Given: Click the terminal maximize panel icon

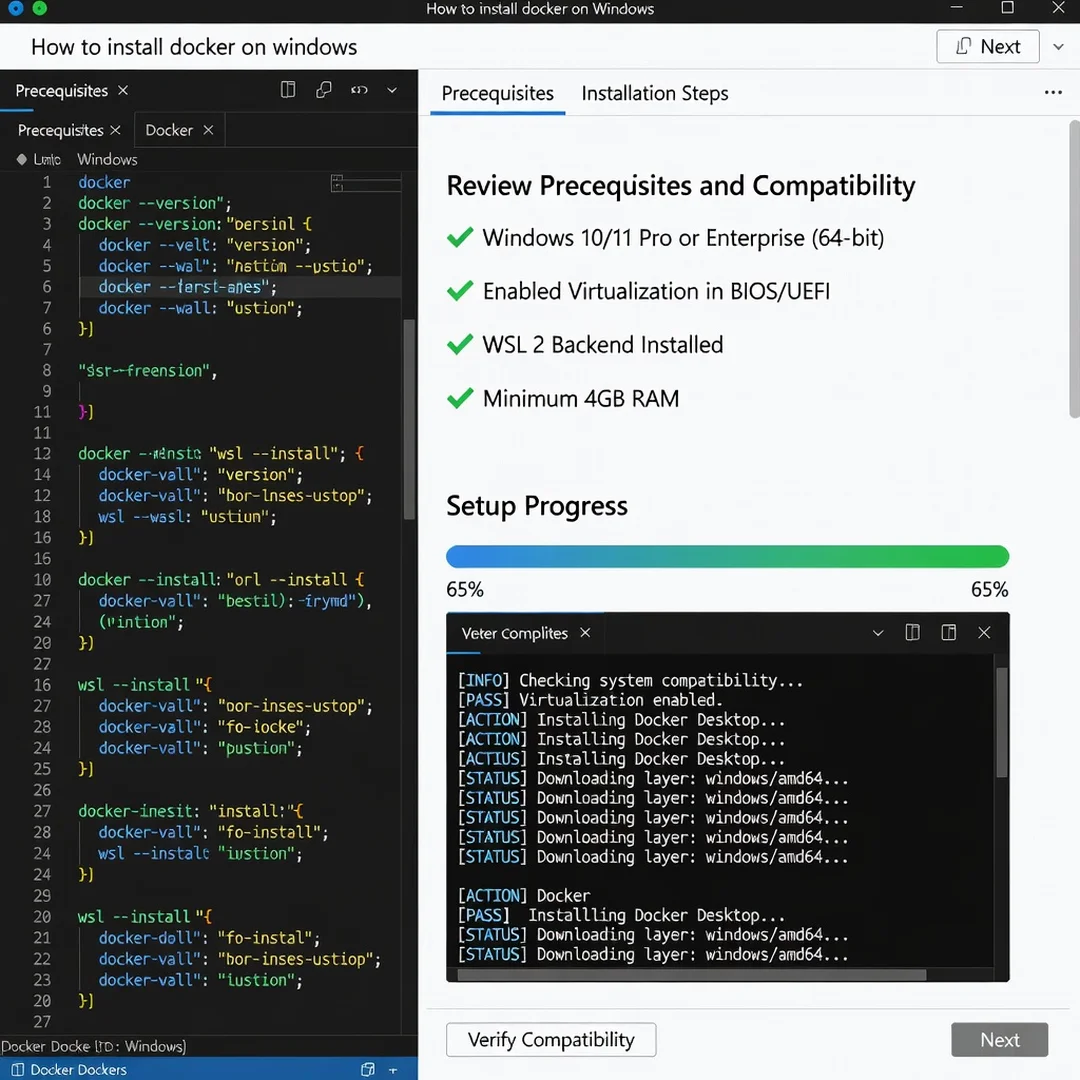Looking at the screenshot, I should [948, 632].
